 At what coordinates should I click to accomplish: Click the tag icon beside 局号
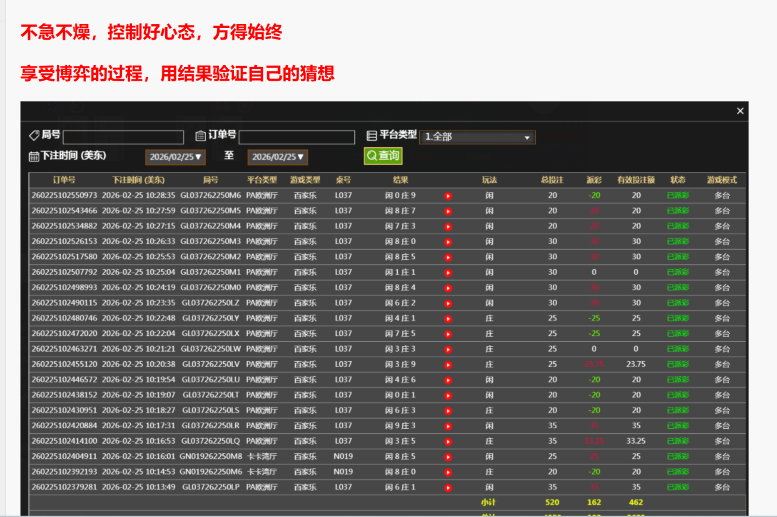tap(34, 135)
